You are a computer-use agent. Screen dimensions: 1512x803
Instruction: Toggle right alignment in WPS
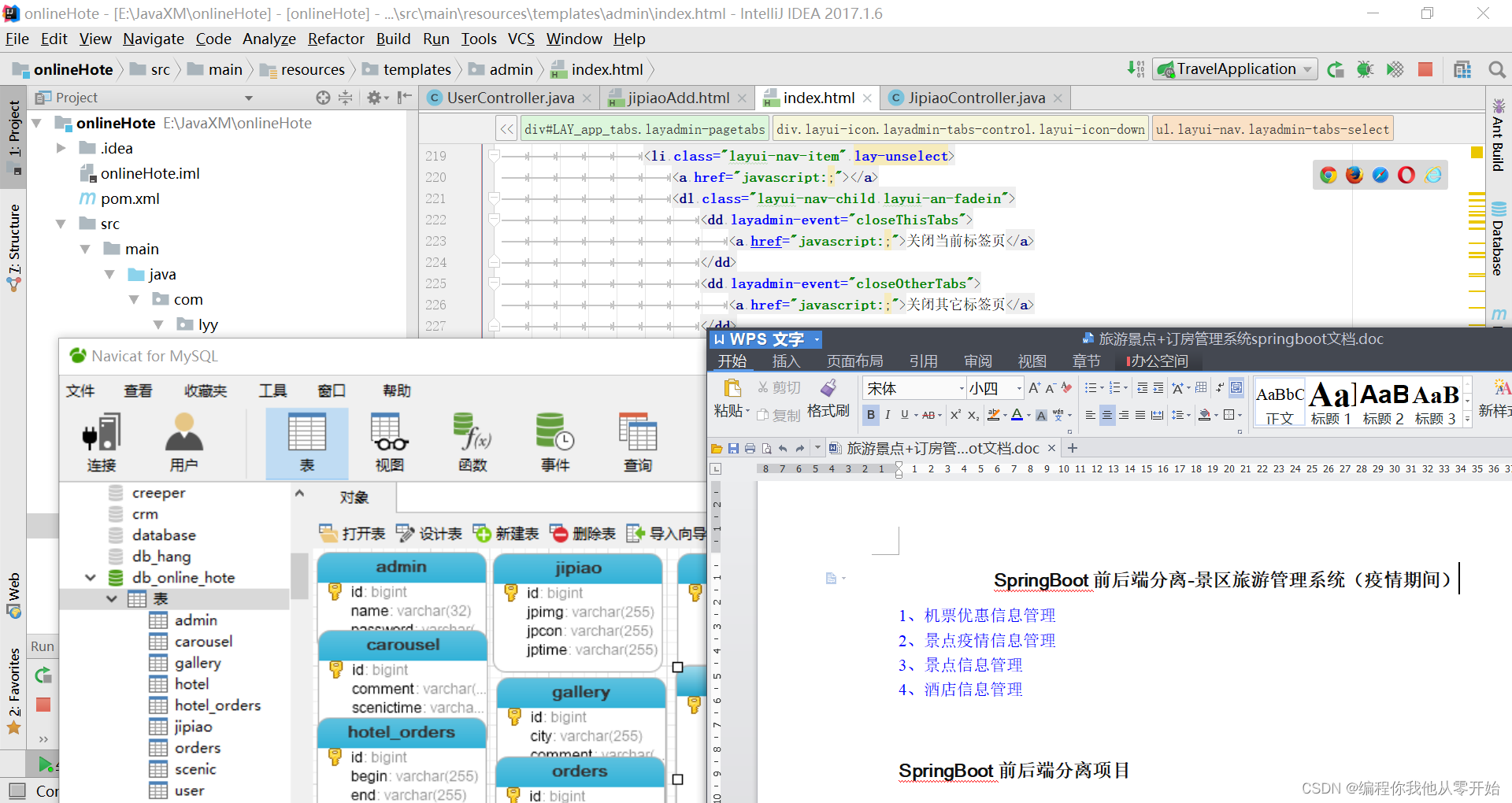pos(1124,415)
